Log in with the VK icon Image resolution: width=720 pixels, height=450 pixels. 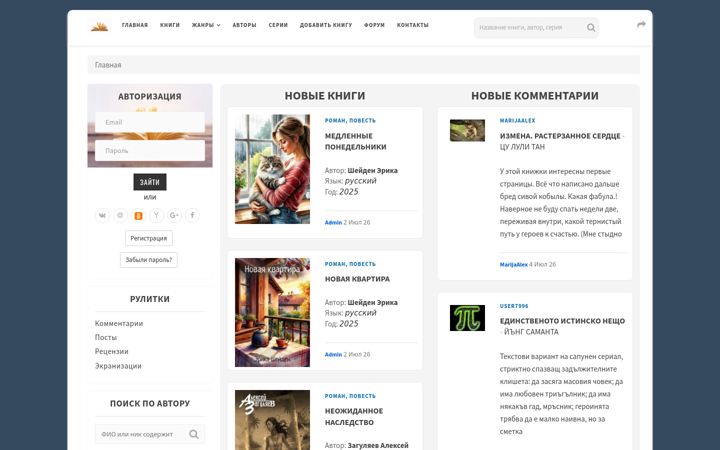point(102,215)
